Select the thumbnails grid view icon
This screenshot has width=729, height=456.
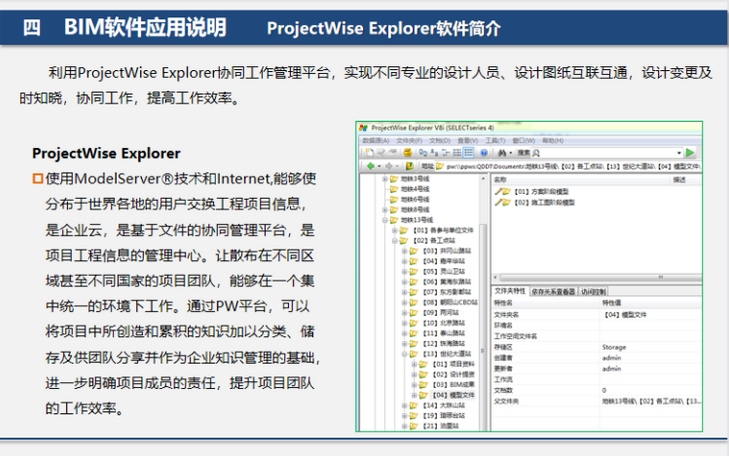(457, 152)
